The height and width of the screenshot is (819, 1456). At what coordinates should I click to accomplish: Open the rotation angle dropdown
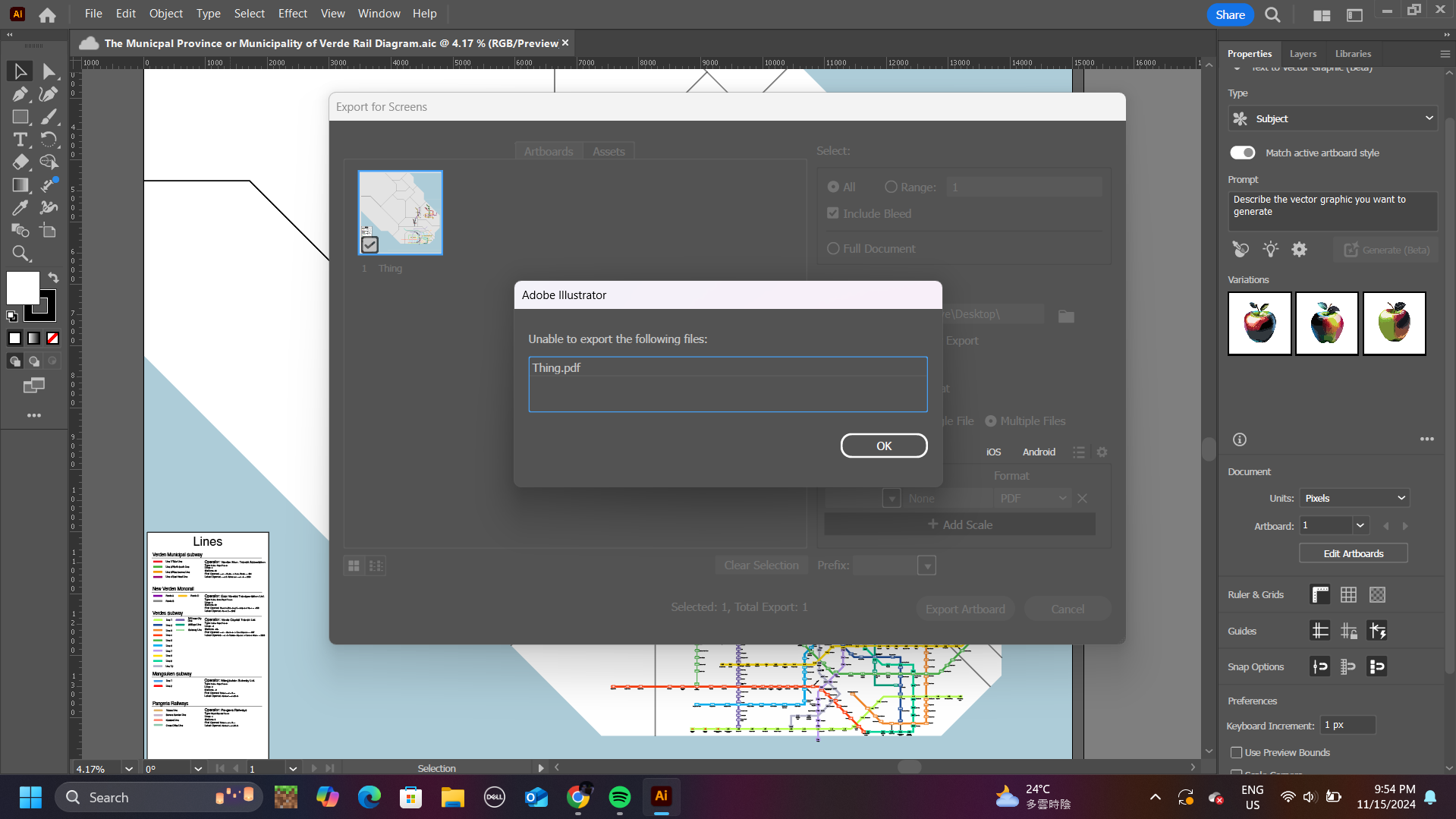click(x=198, y=768)
